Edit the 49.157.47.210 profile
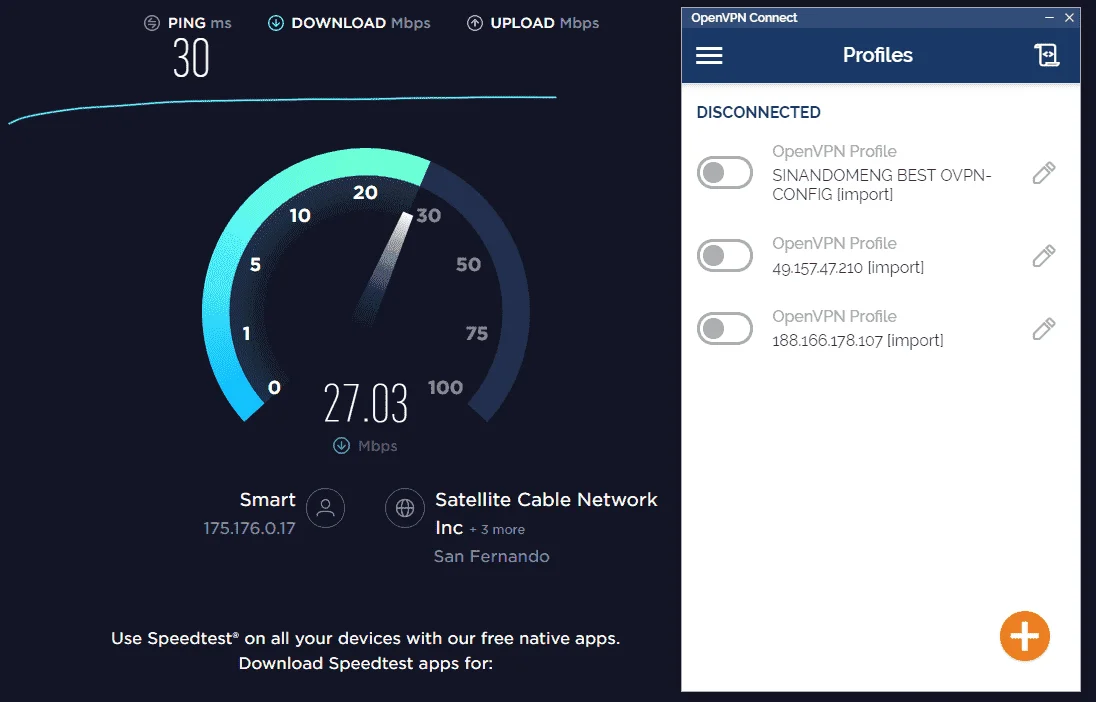Viewport: 1096px width, 702px height. coord(1044,256)
